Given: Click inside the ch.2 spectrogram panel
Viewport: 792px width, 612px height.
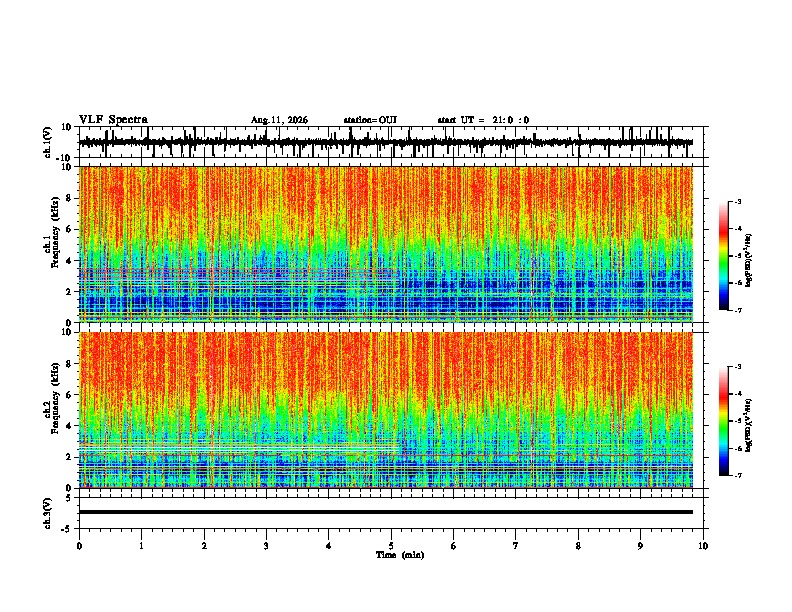Looking at the screenshot, I should click(385, 410).
